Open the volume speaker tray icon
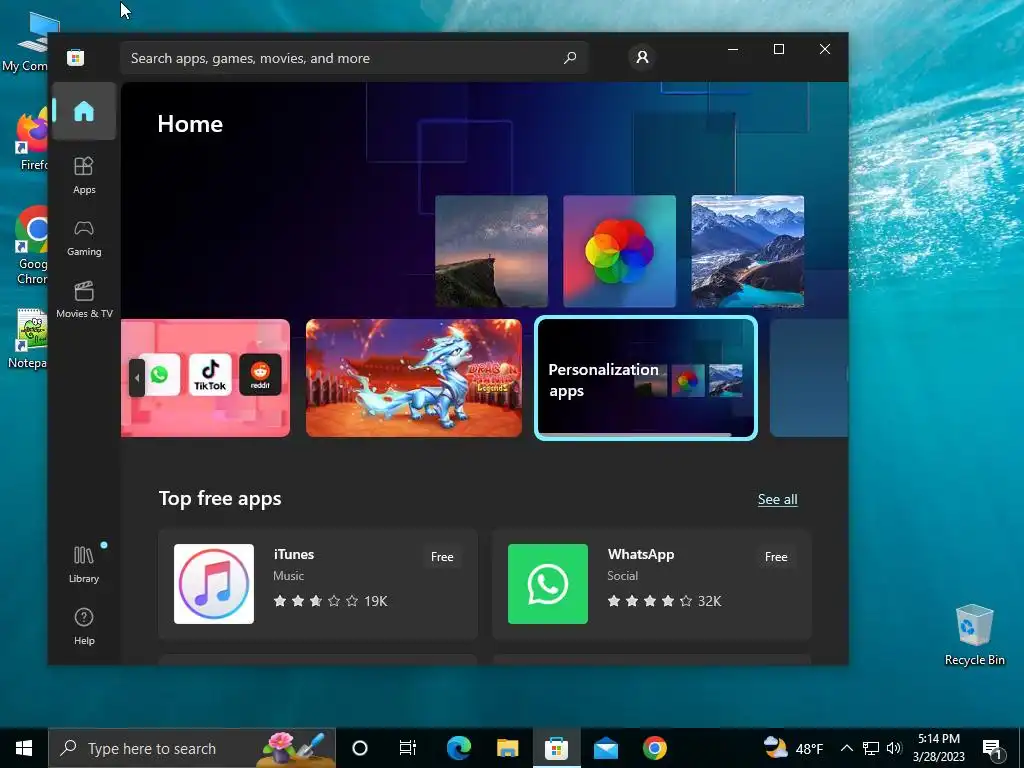 894,748
